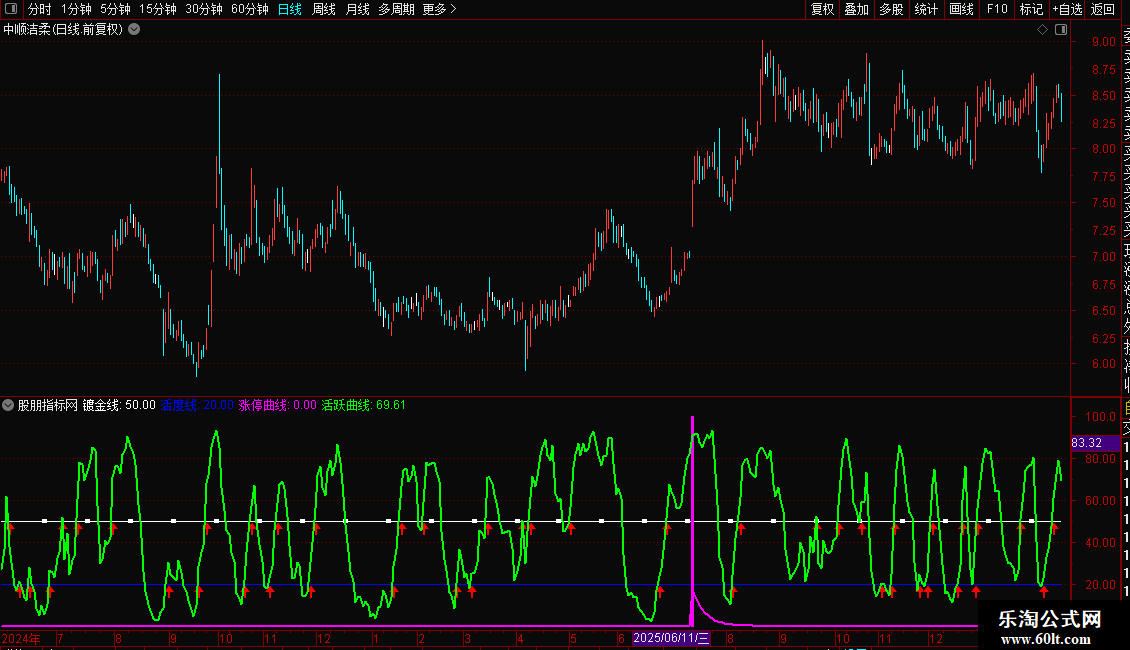Click the 83.32 value label on indicator axis
The image size is (1130, 650).
[x=1086, y=442]
